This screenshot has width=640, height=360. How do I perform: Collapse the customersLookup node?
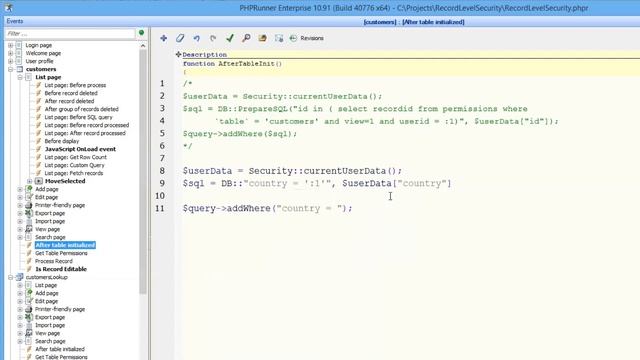click(11, 277)
